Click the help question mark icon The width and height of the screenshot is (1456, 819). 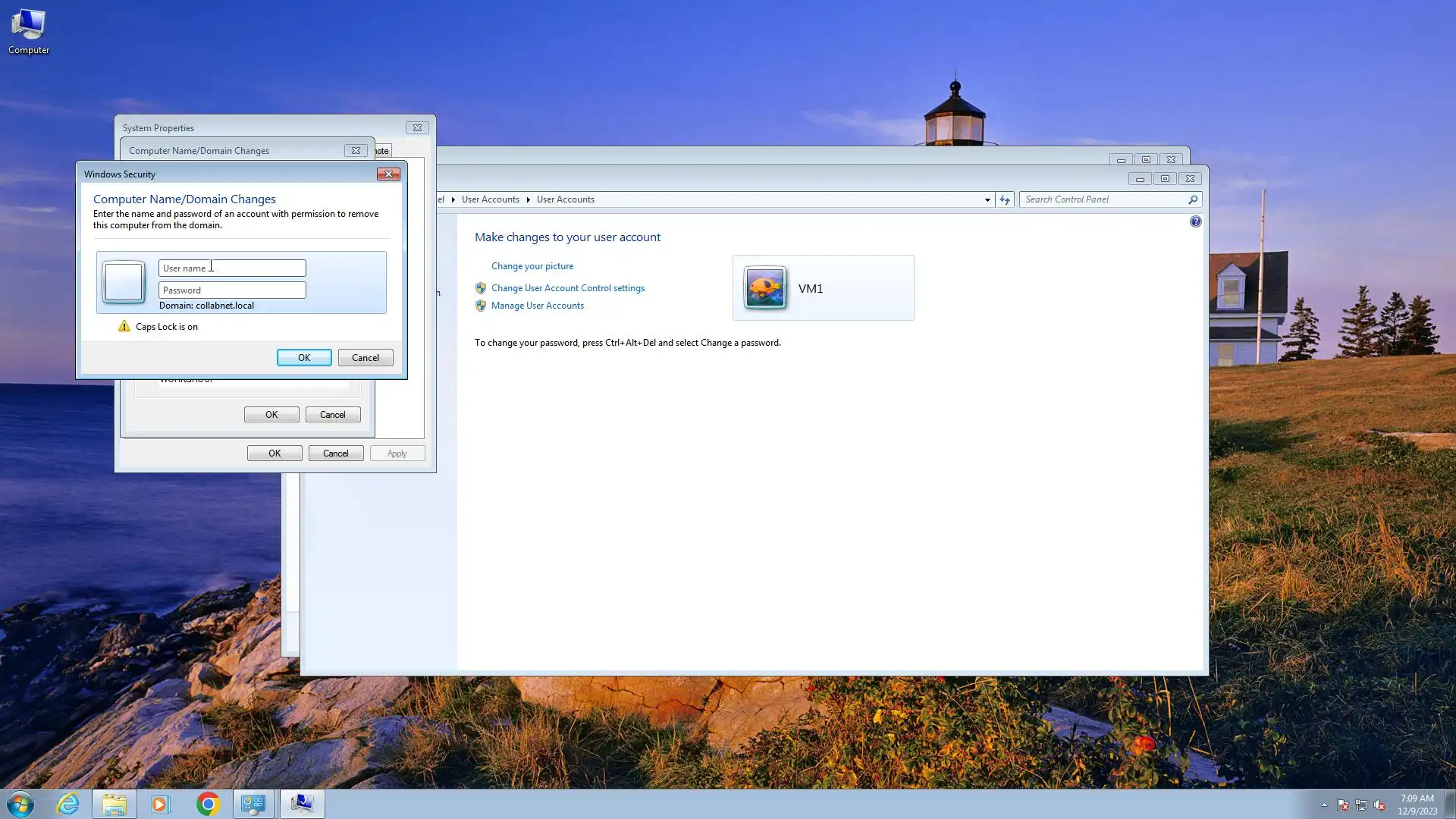click(1195, 221)
